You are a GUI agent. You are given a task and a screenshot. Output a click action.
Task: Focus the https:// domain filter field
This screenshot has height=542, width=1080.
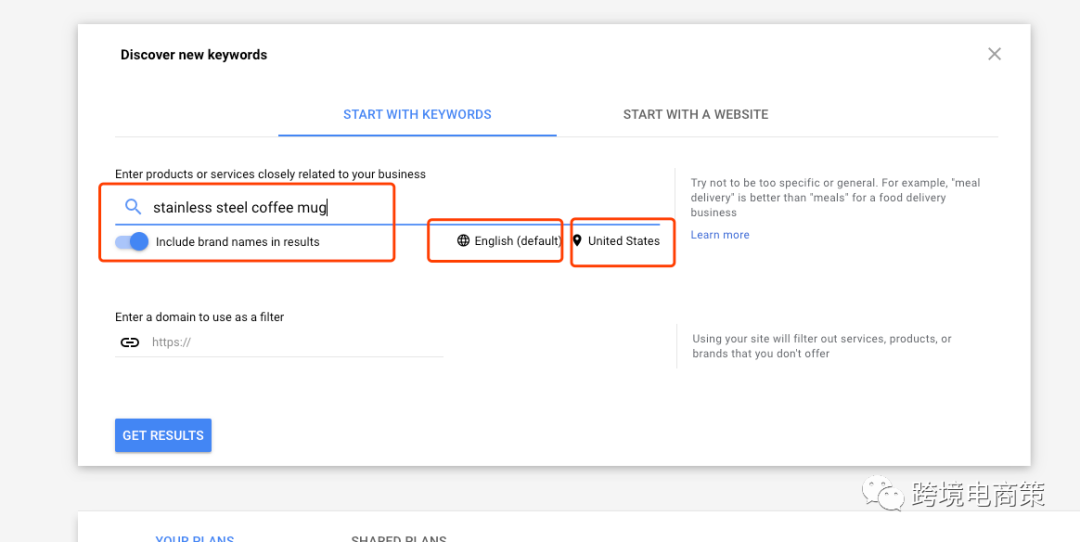coord(295,342)
